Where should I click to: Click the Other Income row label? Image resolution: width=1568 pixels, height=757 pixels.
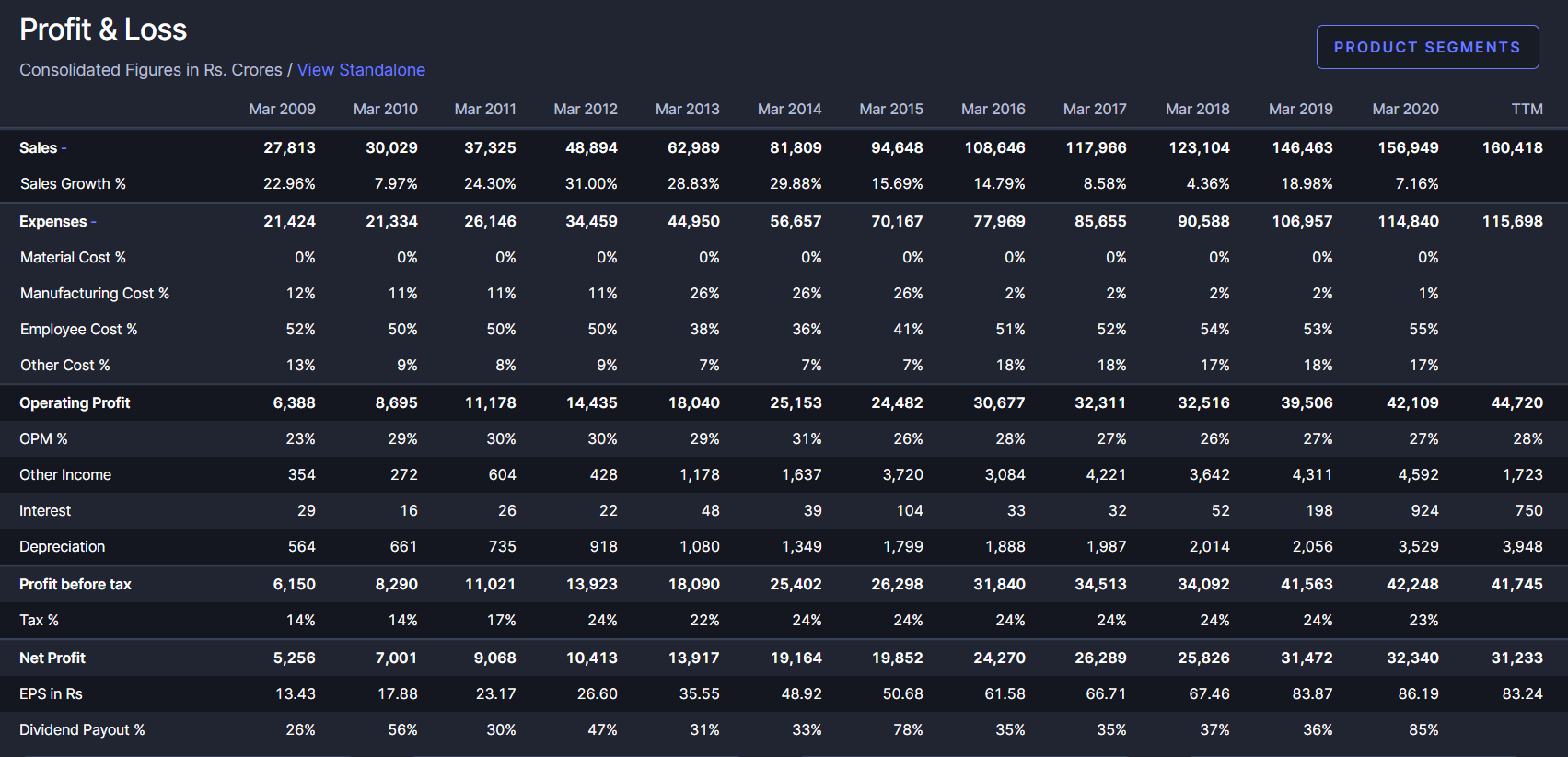65,475
